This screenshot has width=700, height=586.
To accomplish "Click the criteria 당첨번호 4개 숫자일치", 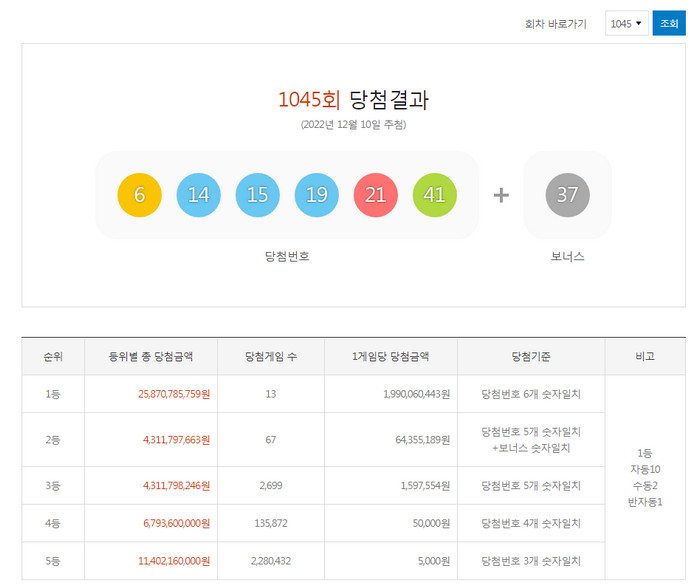I will 531,523.
